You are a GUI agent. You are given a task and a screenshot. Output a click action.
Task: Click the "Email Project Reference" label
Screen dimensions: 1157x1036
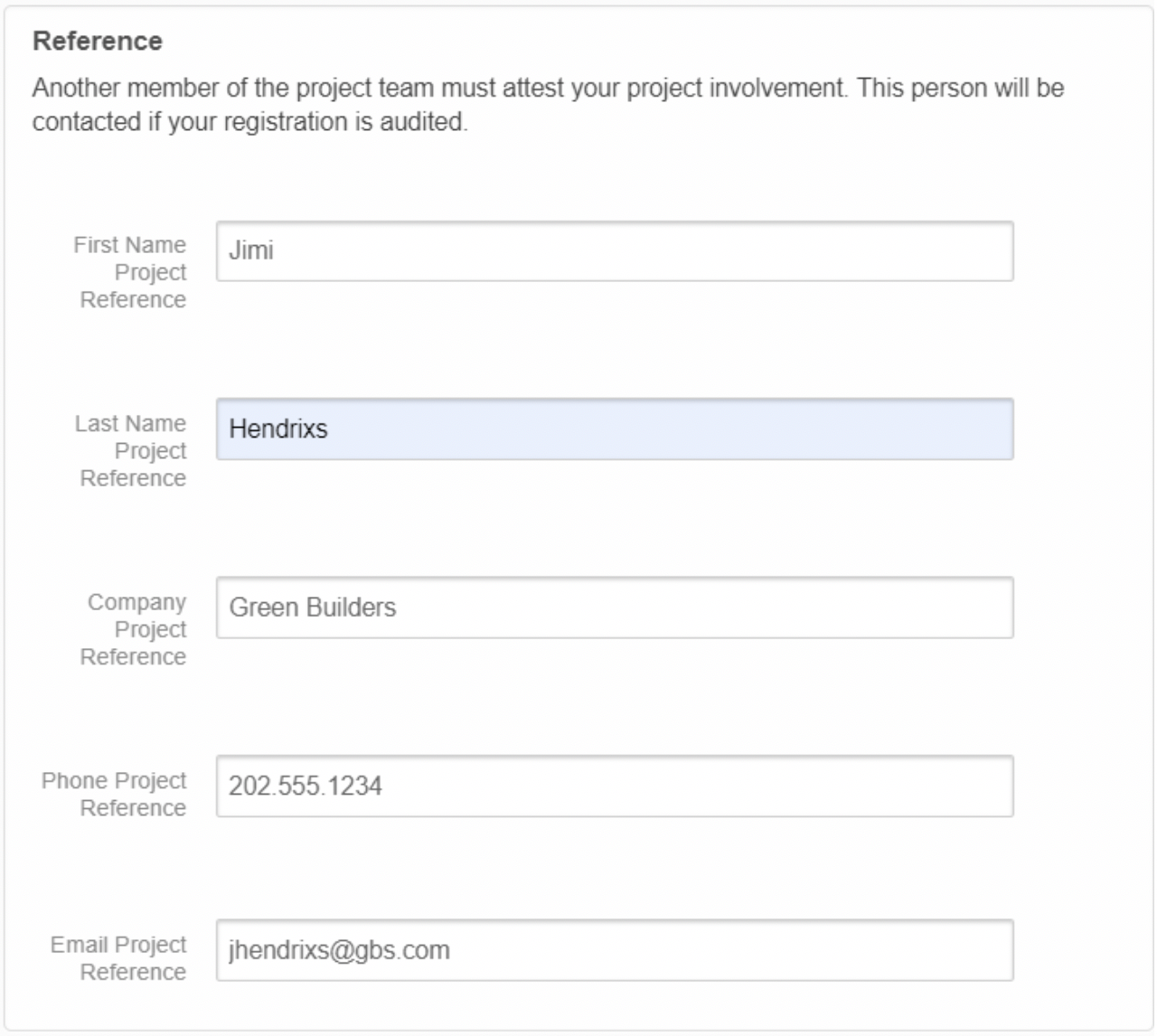(119, 958)
